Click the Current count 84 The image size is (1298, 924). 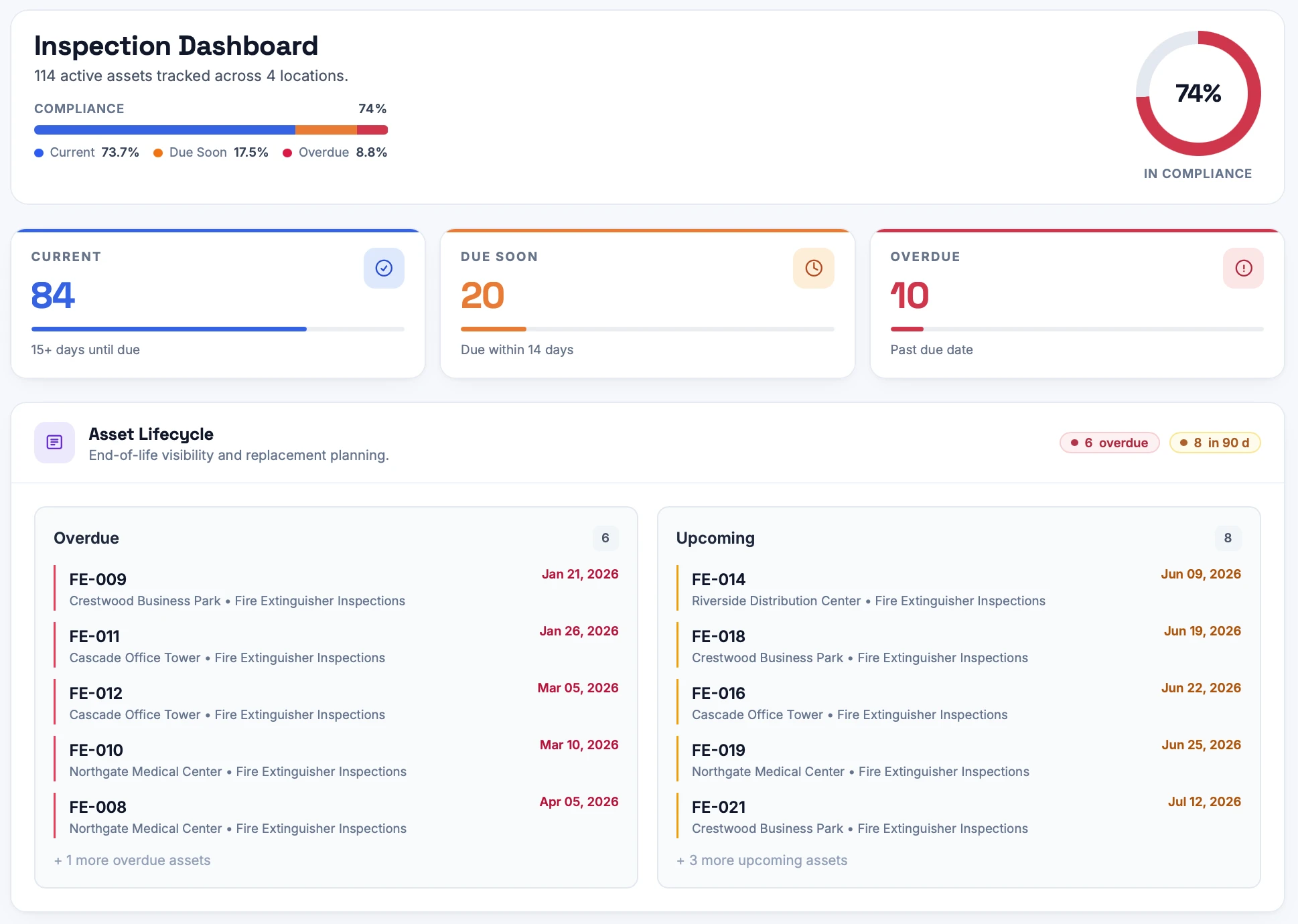coord(53,295)
